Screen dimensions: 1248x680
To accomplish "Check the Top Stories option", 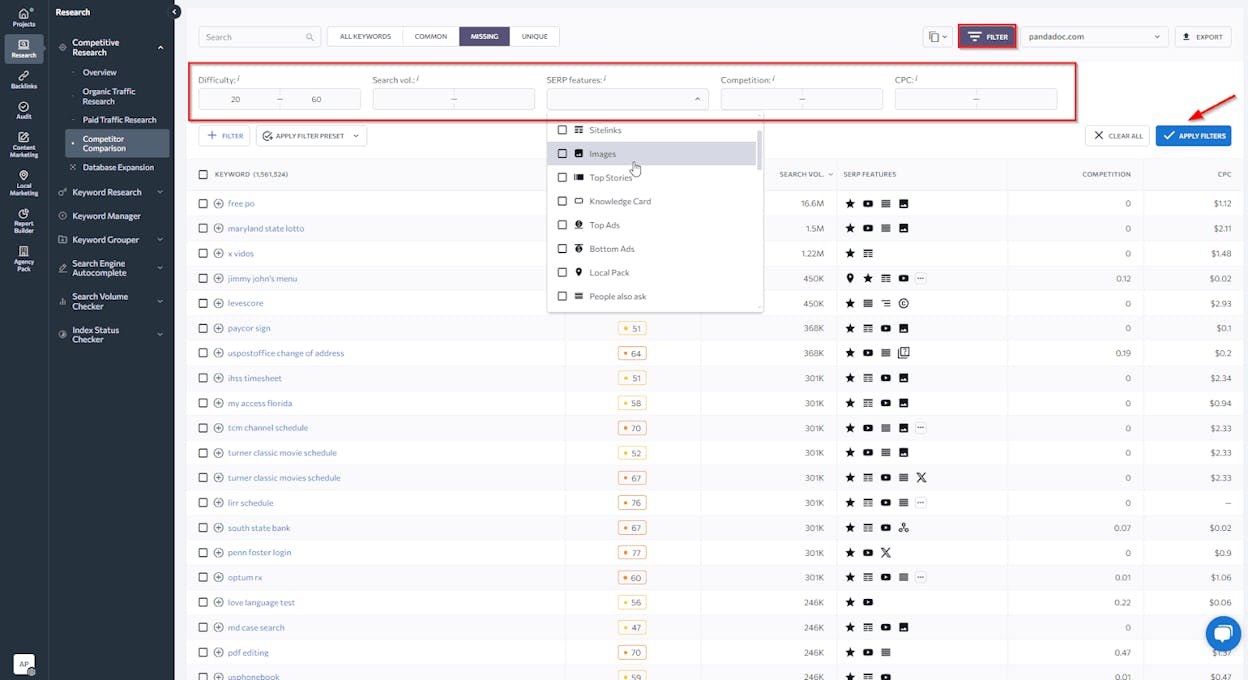I will click(x=562, y=177).
